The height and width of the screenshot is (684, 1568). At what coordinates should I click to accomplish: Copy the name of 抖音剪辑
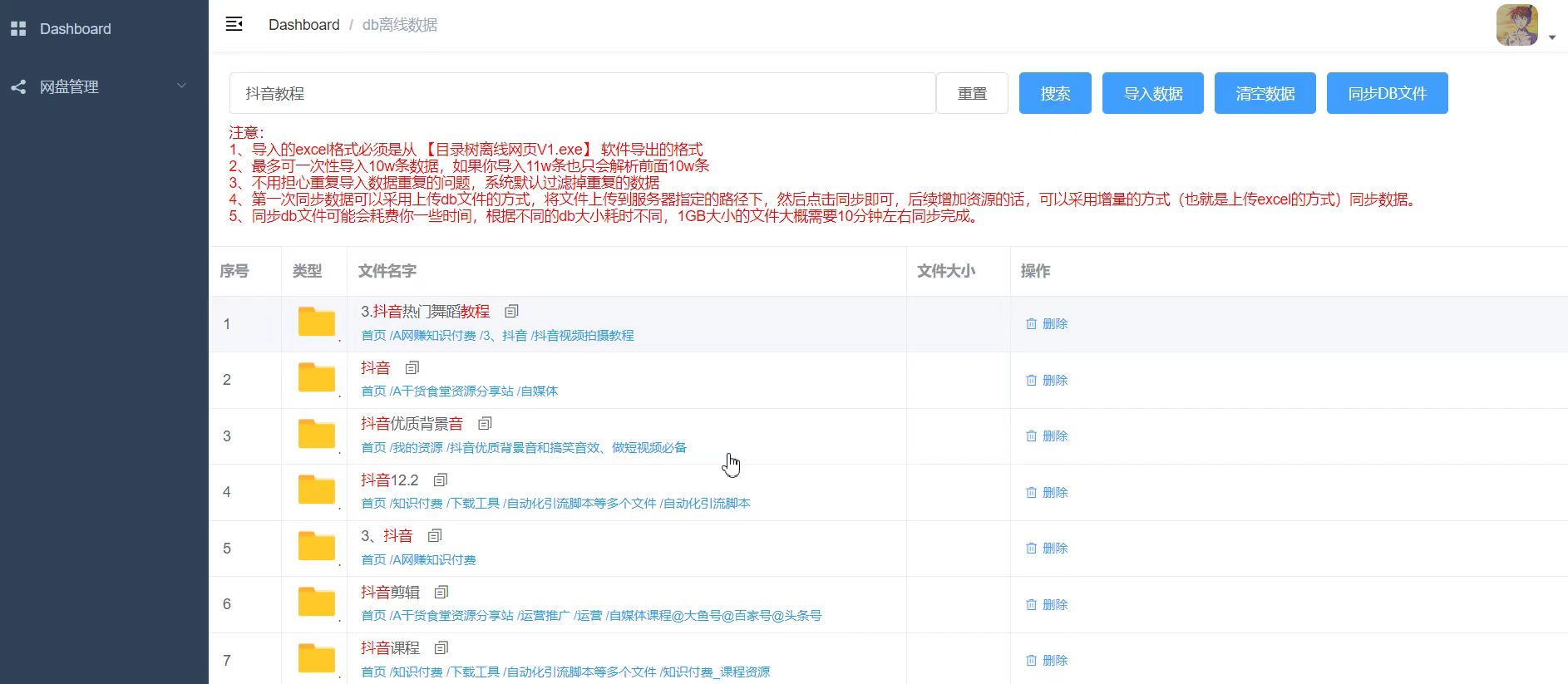tap(441, 592)
